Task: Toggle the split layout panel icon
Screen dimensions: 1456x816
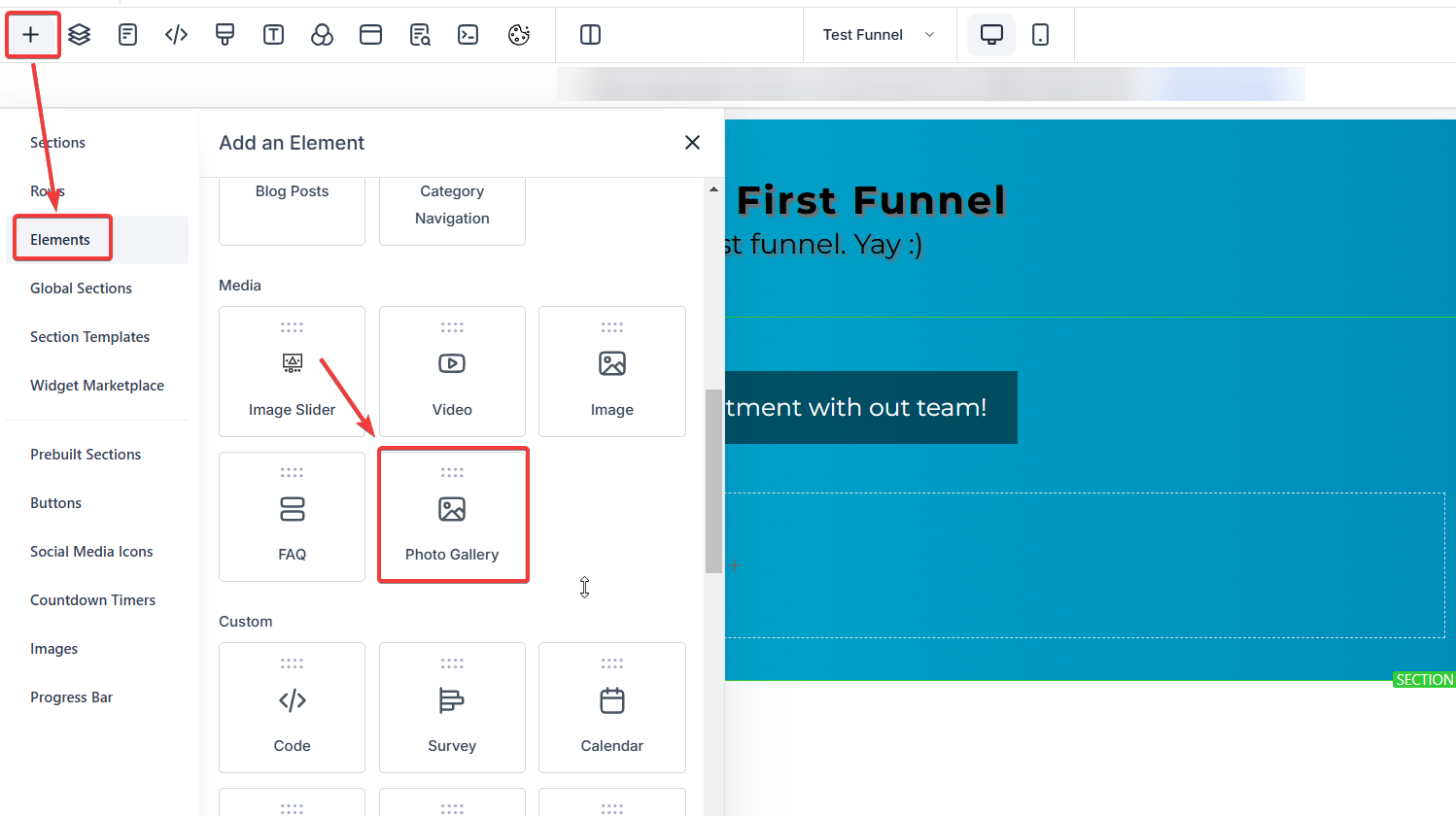Action: (x=590, y=35)
